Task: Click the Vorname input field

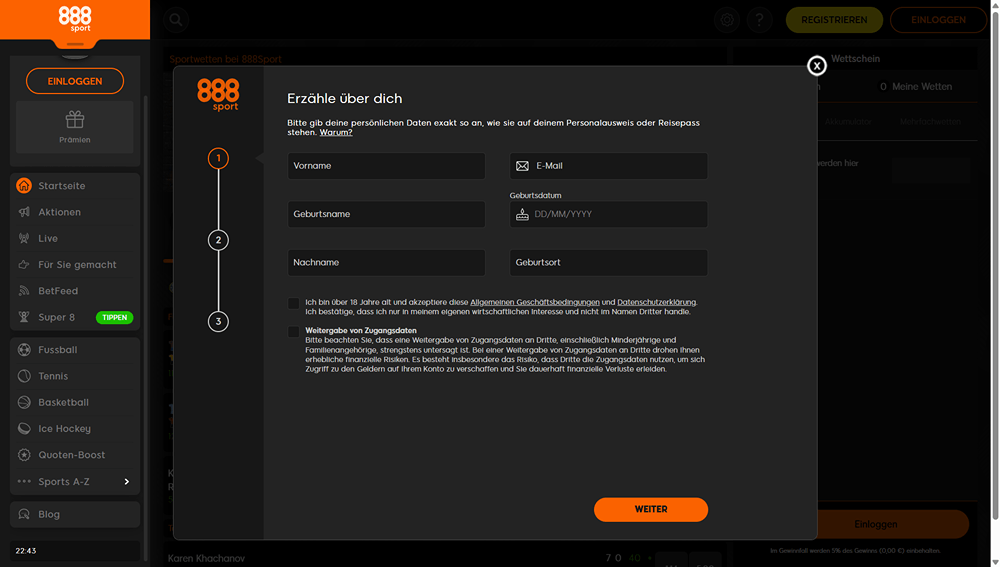Action: coord(386,166)
